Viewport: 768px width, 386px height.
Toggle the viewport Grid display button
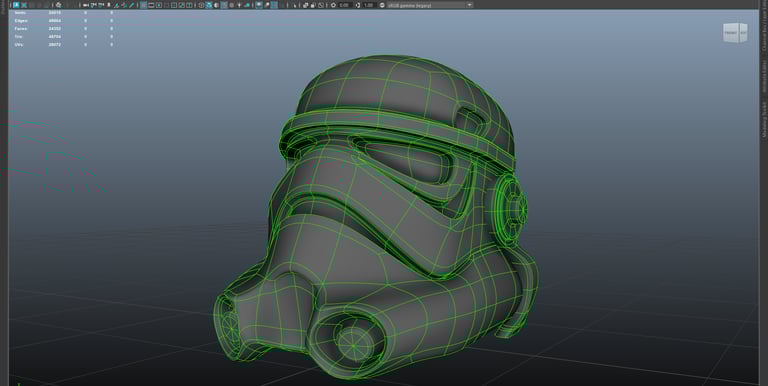[143, 5]
